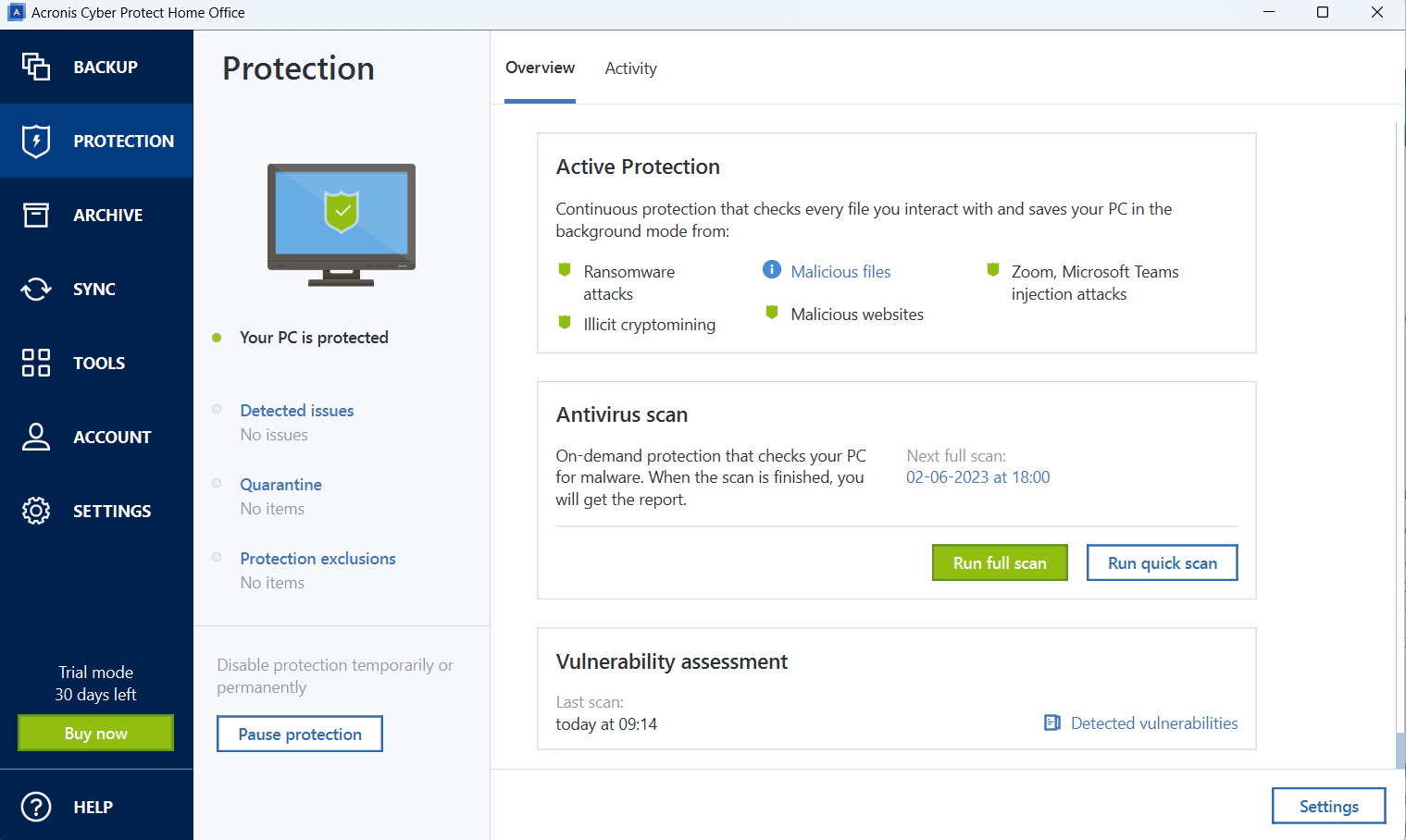Click the next full scan date 02-06-2023 at 18:00
This screenshot has width=1406, height=840.
coord(977,476)
